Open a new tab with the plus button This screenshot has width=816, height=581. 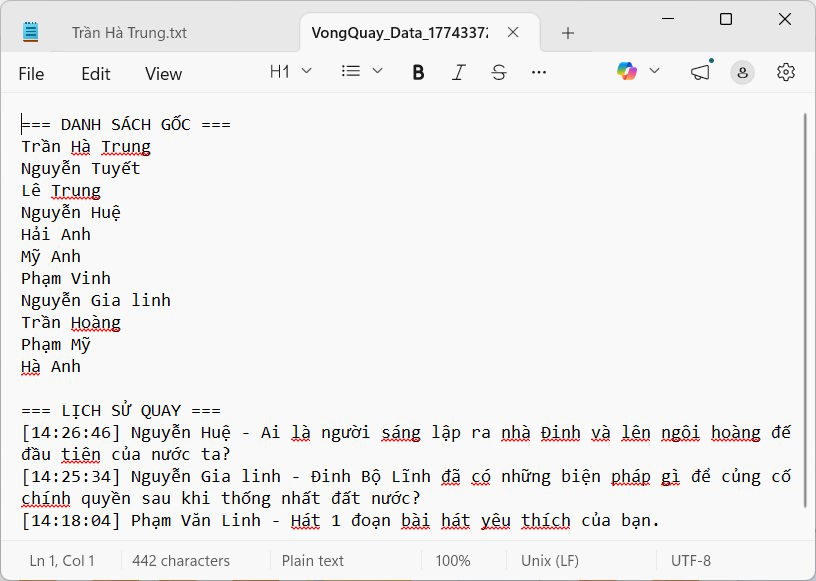click(x=567, y=32)
